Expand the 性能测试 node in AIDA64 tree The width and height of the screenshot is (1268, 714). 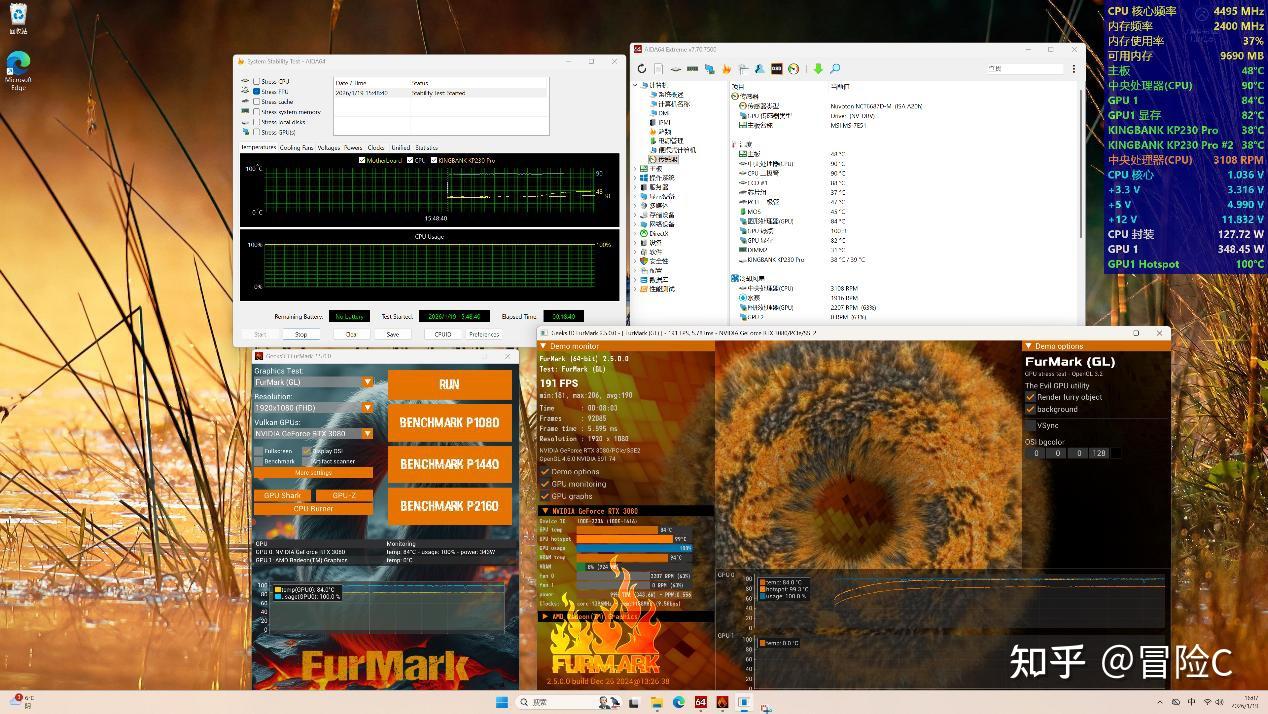637,289
